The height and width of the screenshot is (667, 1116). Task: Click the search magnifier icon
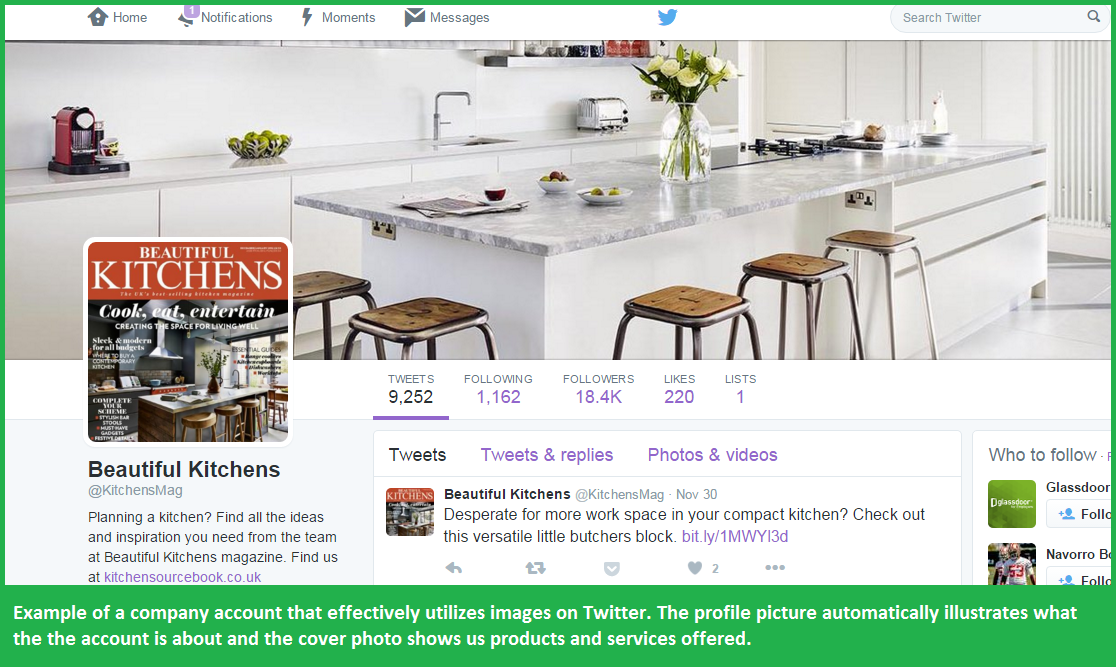click(1093, 16)
